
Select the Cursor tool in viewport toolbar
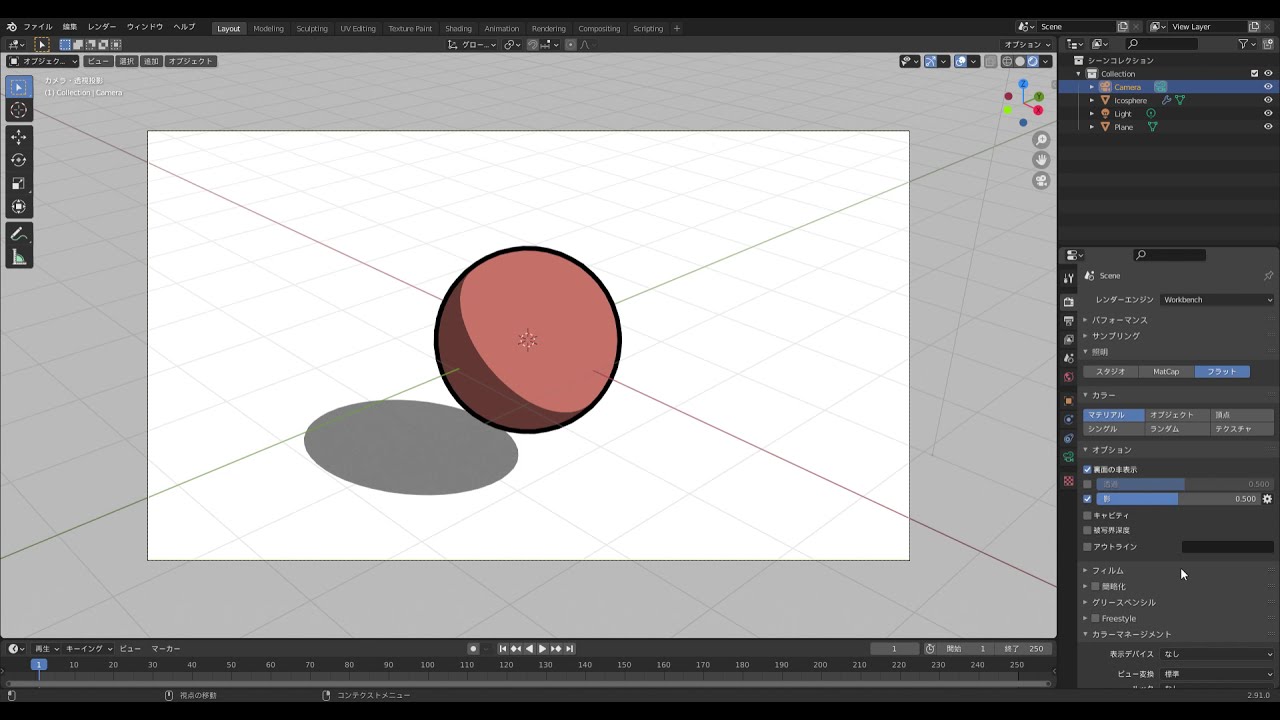pos(18,111)
